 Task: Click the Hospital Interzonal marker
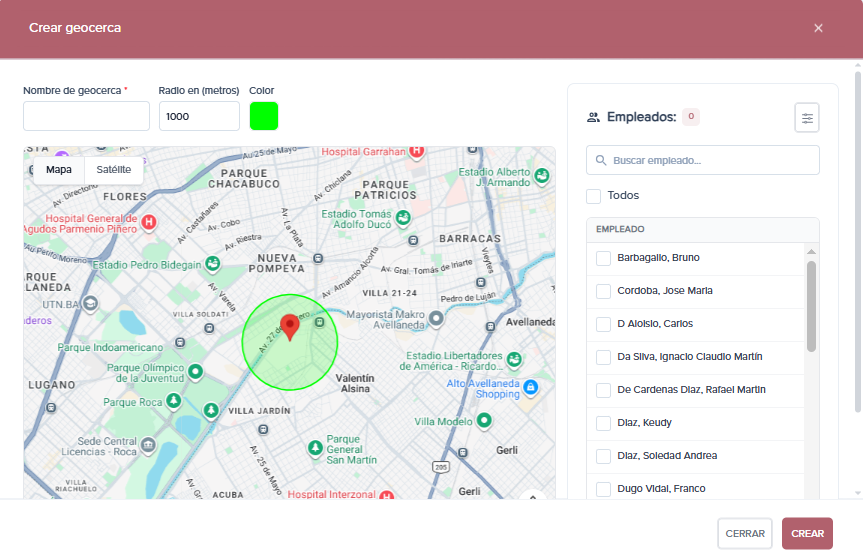(x=387, y=496)
